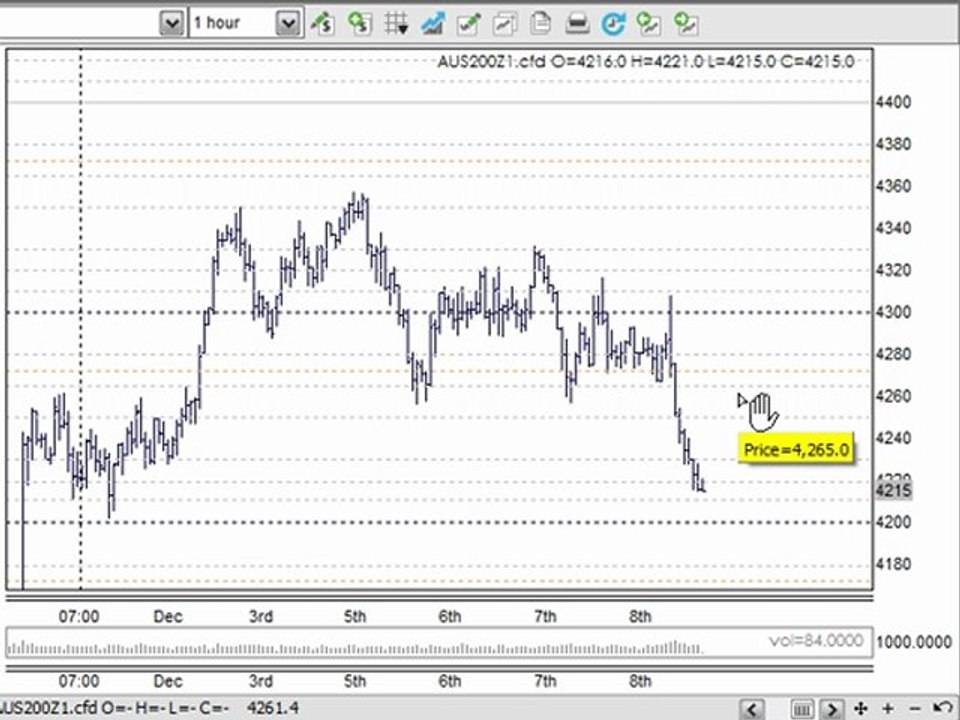Click the 6th date label on upper axis

pos(449,616)
